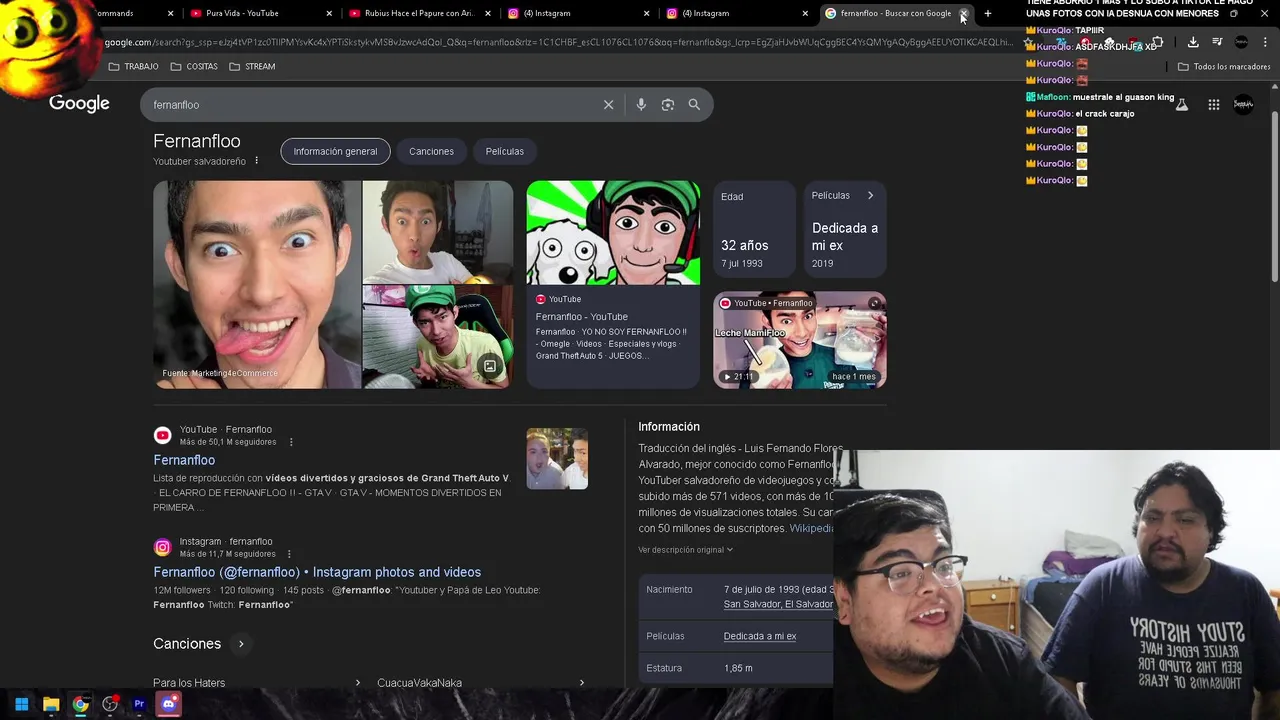This screenshot has width=1280, height=720.
Task: Open the Películas card arrow
Action: [x=870, y=196]
